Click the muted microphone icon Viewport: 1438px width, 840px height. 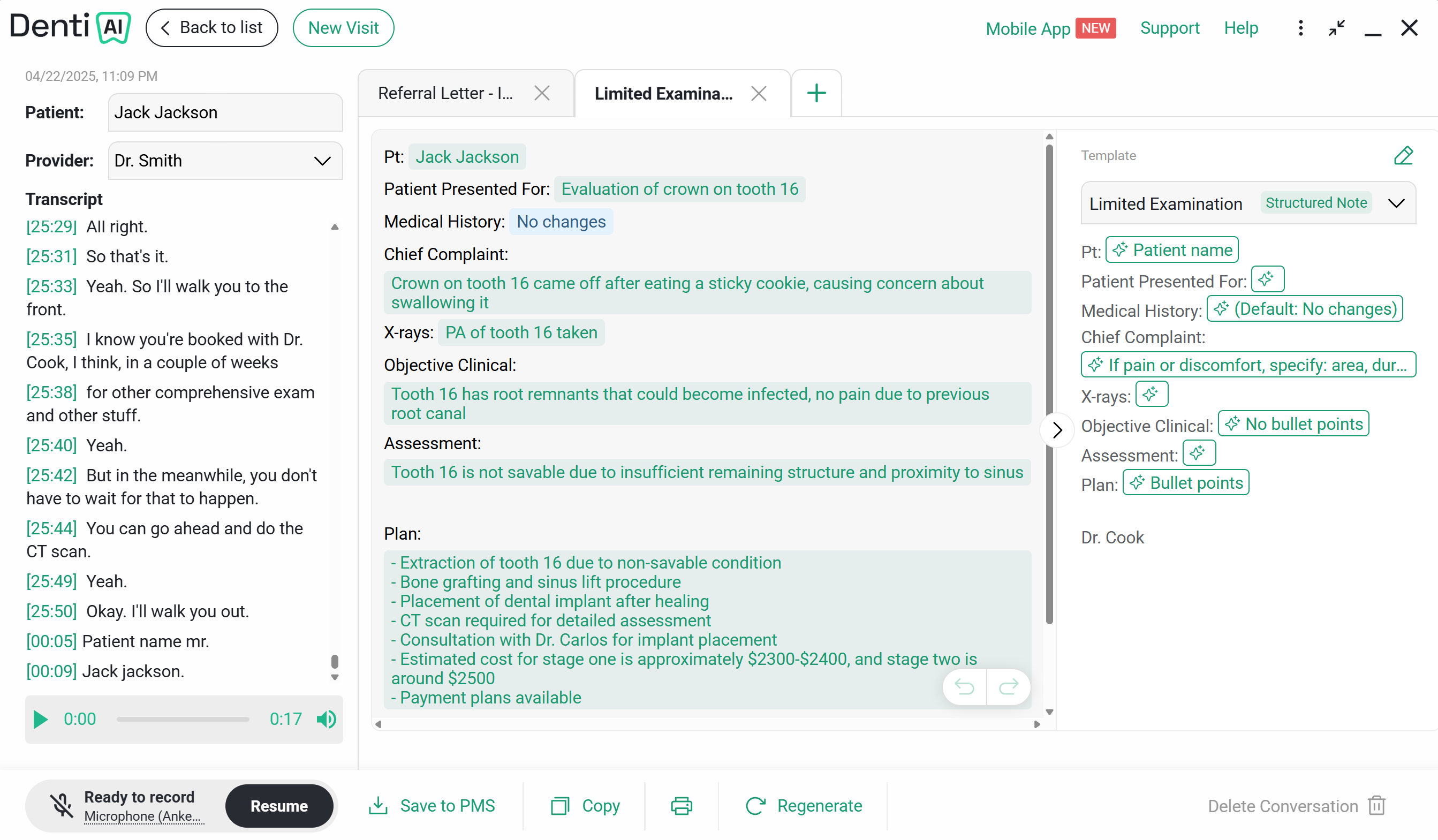coord(61,805)
